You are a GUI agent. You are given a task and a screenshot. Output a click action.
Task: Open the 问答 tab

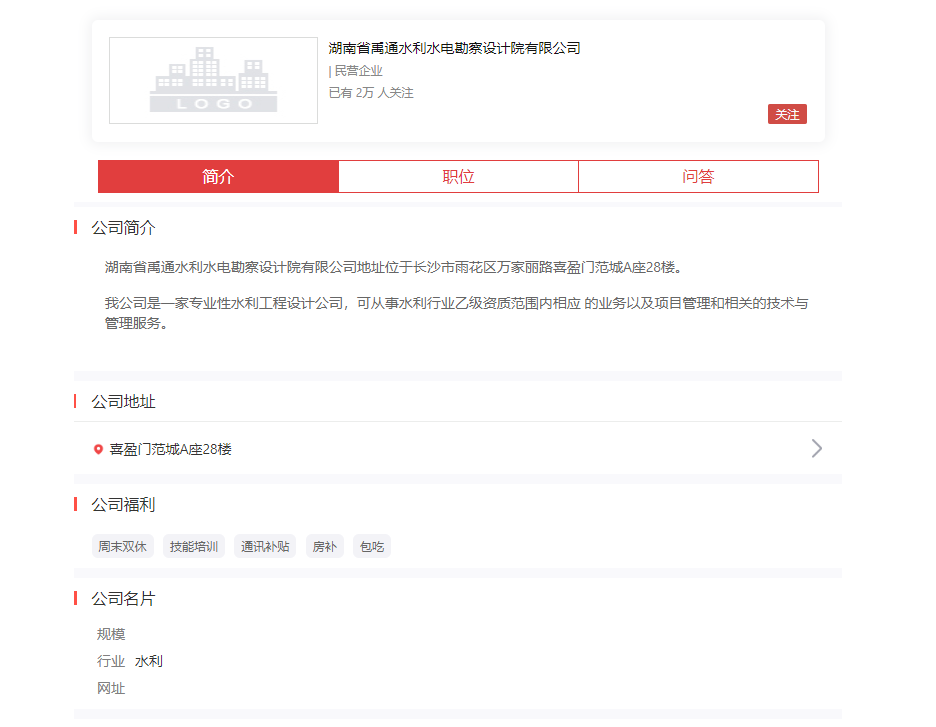(x=698, y=177)
